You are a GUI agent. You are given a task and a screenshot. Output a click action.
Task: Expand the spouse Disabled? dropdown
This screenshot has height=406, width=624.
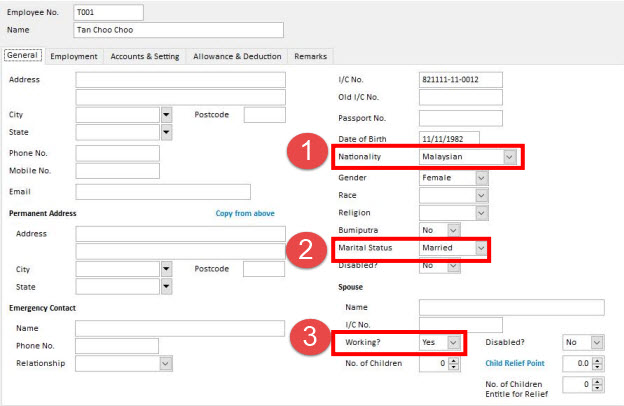pyautogui.click(x=597, y=342)
